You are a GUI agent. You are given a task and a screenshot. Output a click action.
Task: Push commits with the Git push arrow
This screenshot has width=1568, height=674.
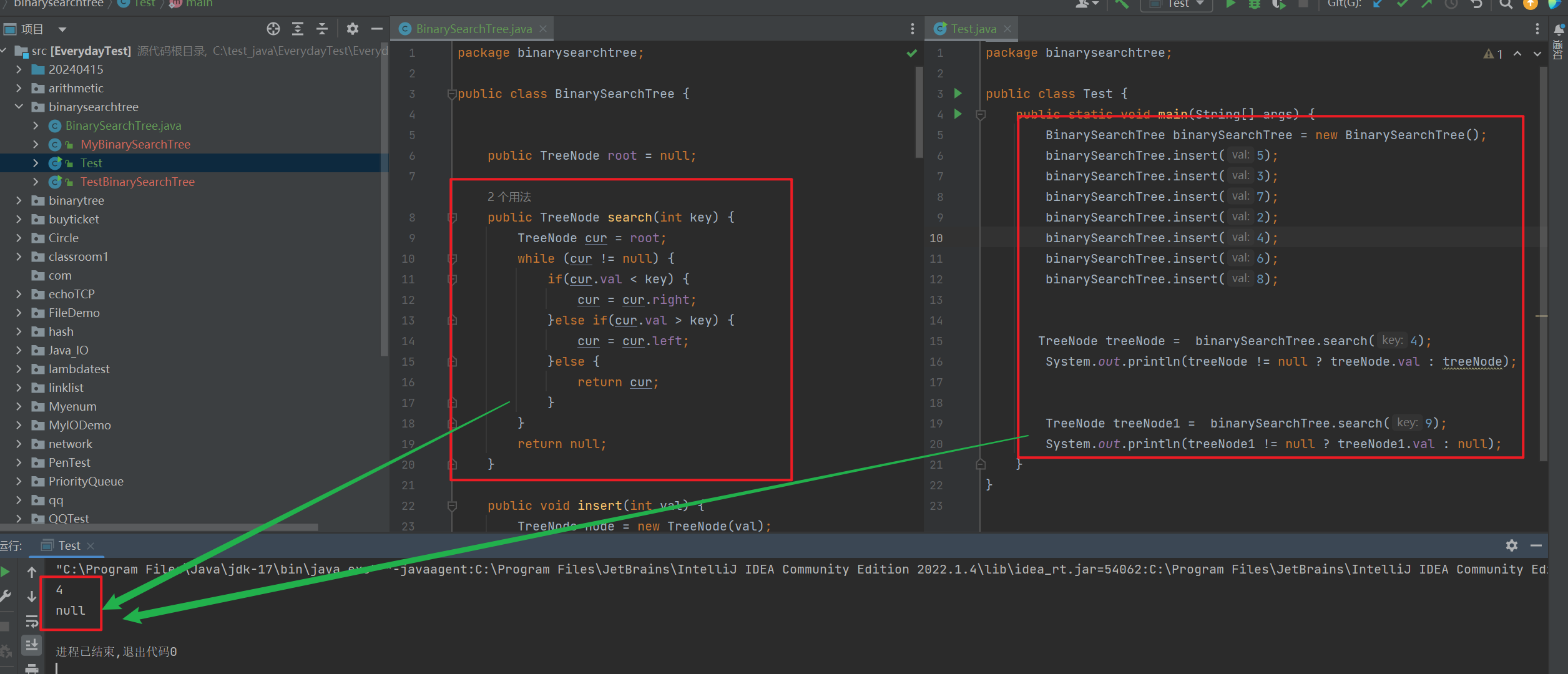pos(1426,4)
